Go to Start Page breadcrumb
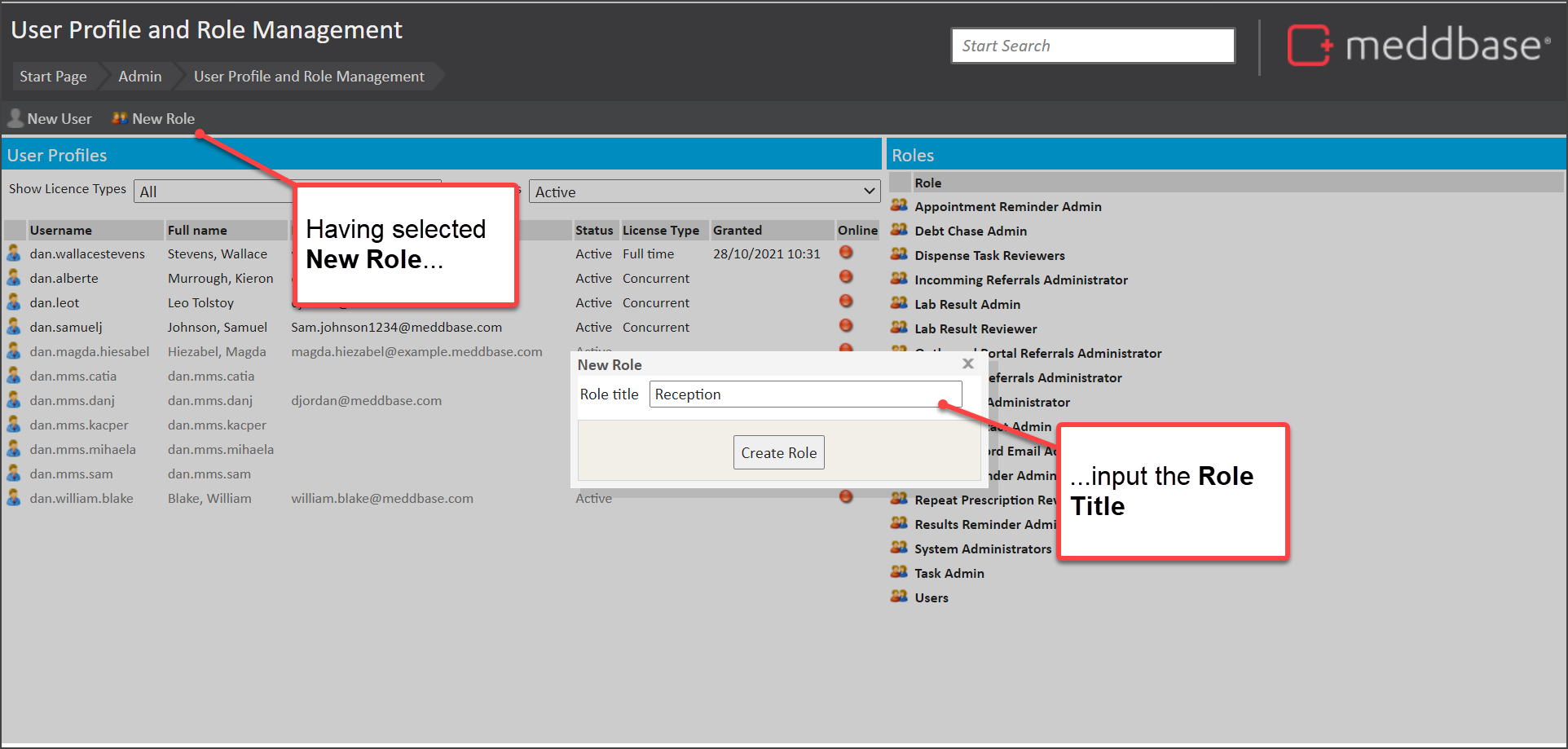 53,77
